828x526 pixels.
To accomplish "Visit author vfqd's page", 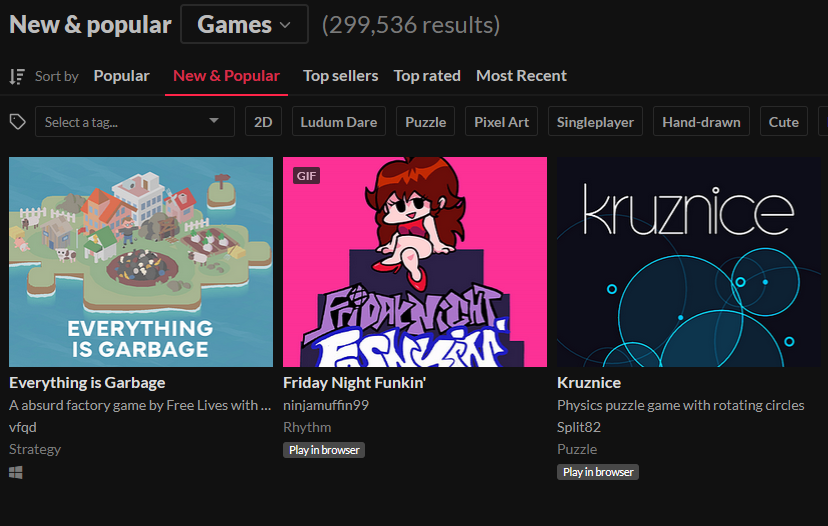I will point(23,427).
